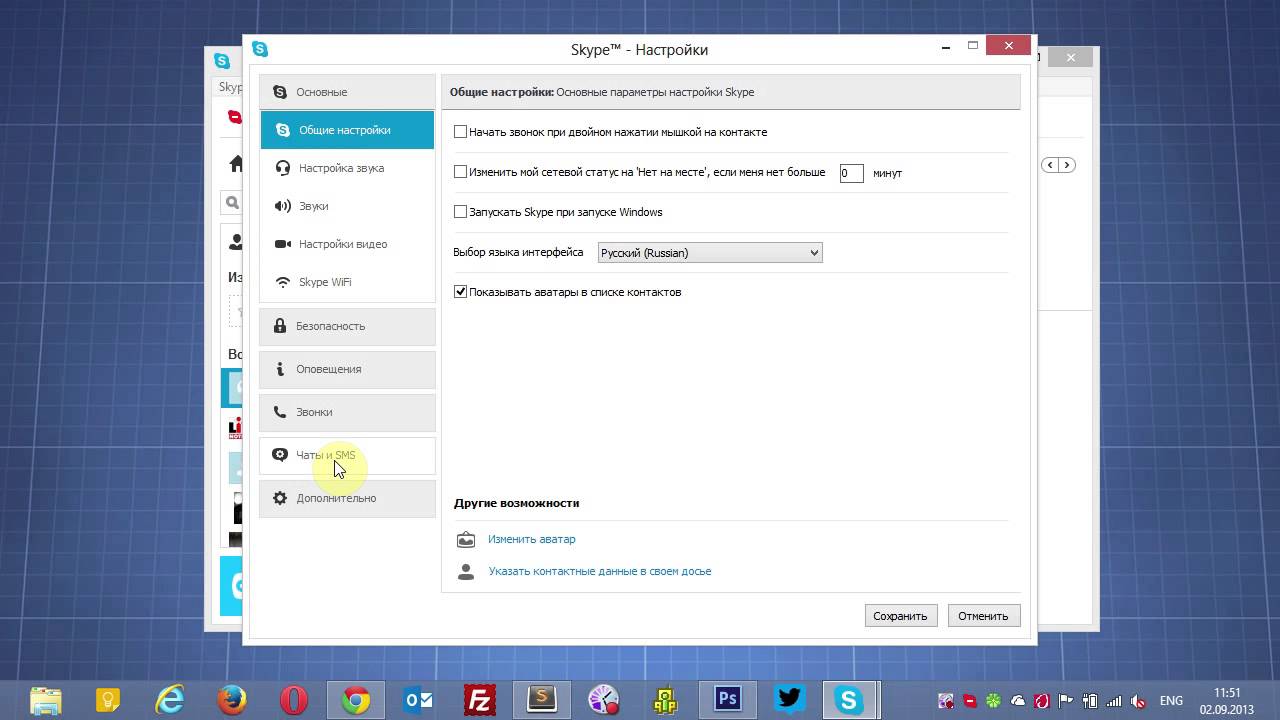Open Настройка звука sound settings
This screenshot has width=1280, height=720.
point(347,168)
